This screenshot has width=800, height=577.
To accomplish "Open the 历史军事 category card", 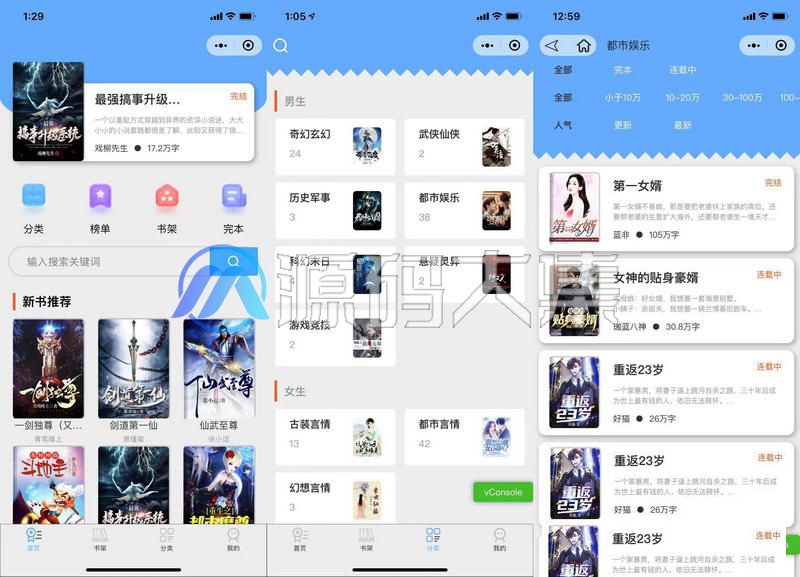I will pyautogui.click(x=335, y=210).
